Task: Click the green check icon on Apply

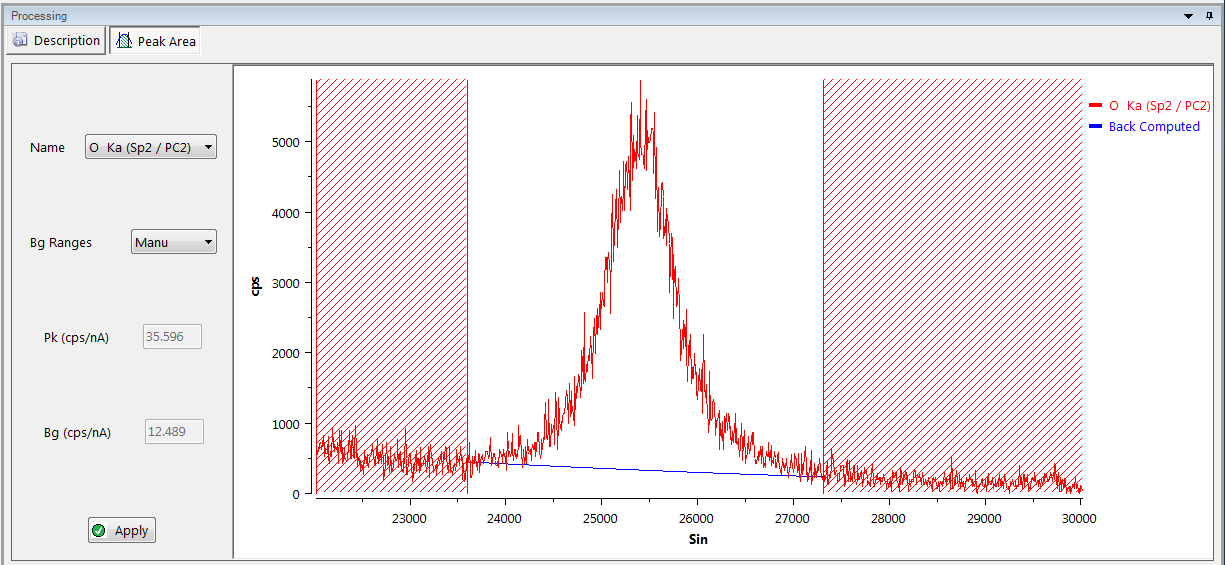Action: click(98, 531)
